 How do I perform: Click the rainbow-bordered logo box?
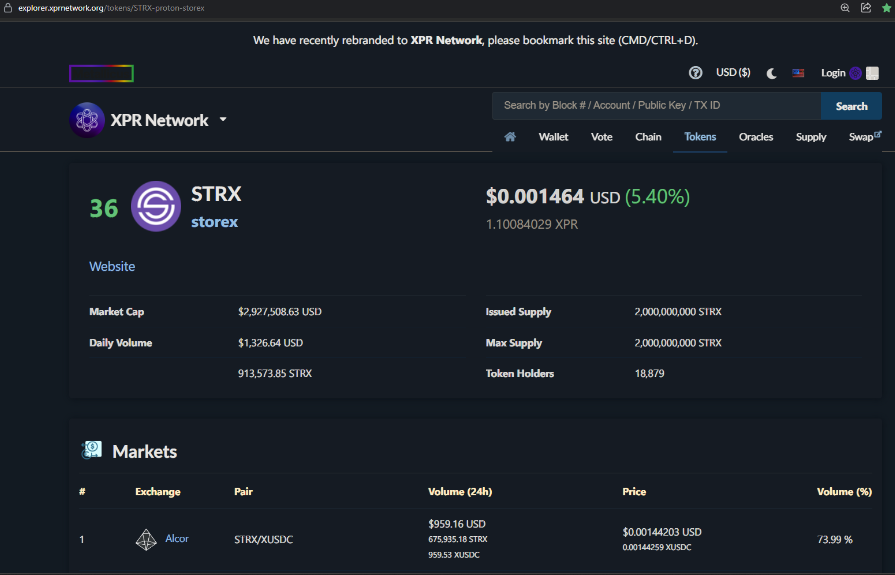click(x=102, y=74)
